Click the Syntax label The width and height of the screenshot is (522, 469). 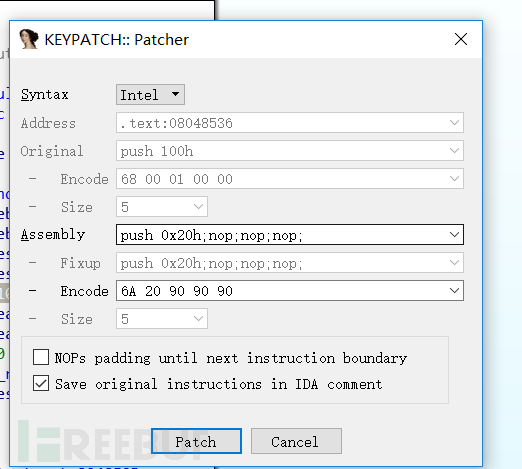(45, 95)
